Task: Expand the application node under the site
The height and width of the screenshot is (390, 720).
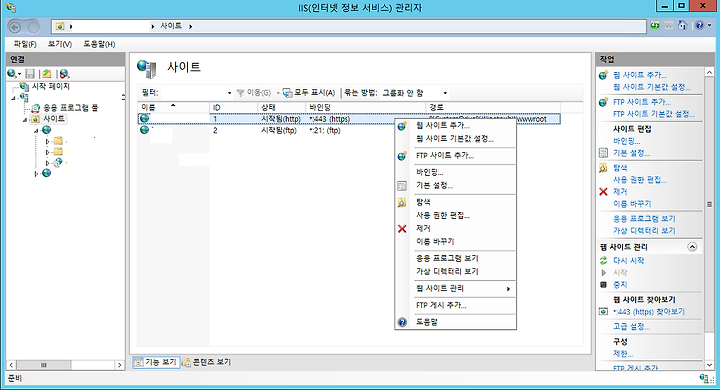Action: (x=47, y=163)
